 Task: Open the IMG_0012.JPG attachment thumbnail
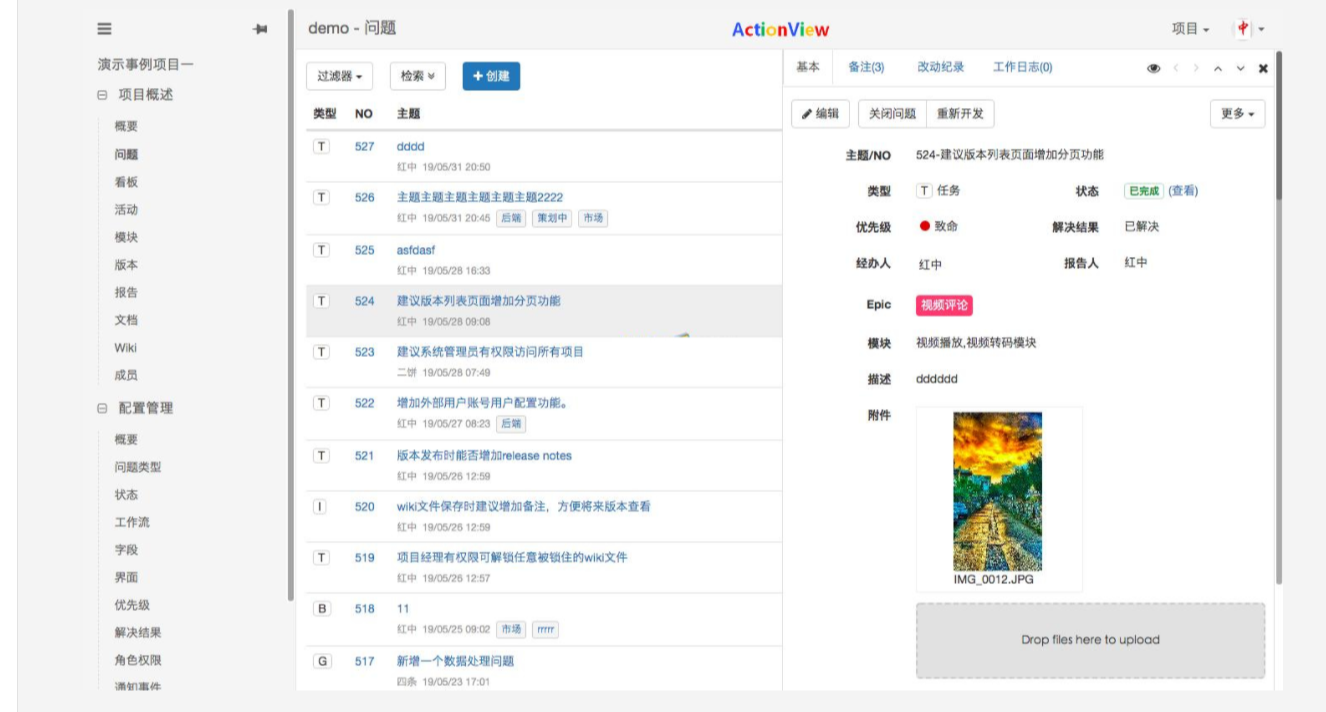pos(997,492)
